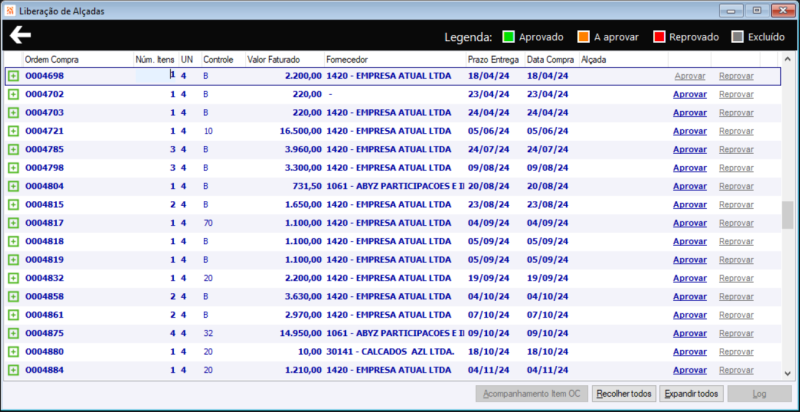The width and height of the screenshot is (800, 412).
Task: Click Aprovar link for order O004698
Action: [690, 76]
